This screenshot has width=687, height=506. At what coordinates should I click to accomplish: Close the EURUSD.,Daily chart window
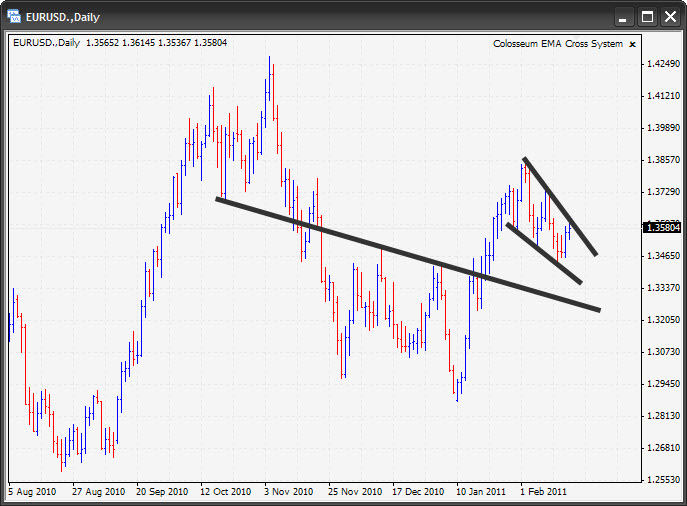671,17
